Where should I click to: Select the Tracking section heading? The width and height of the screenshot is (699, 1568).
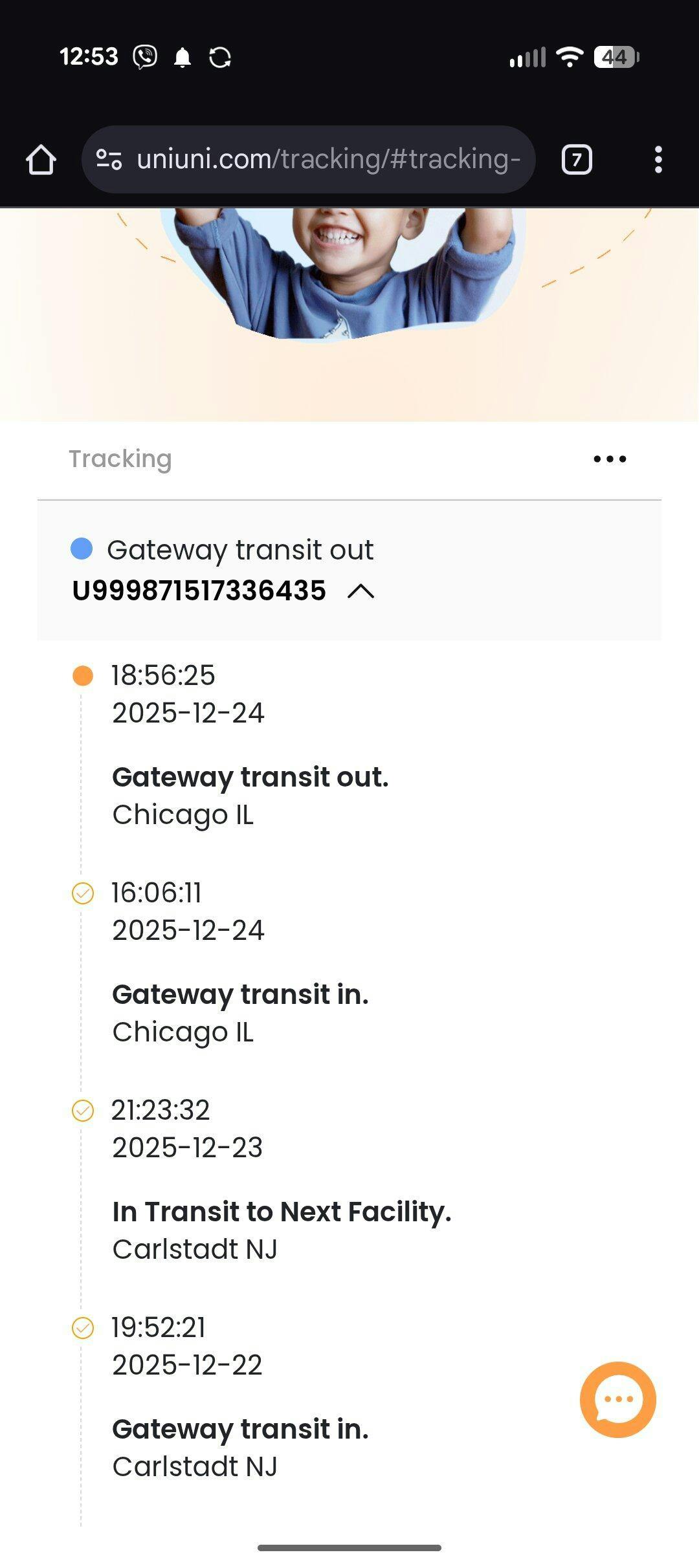coord(120,459)
